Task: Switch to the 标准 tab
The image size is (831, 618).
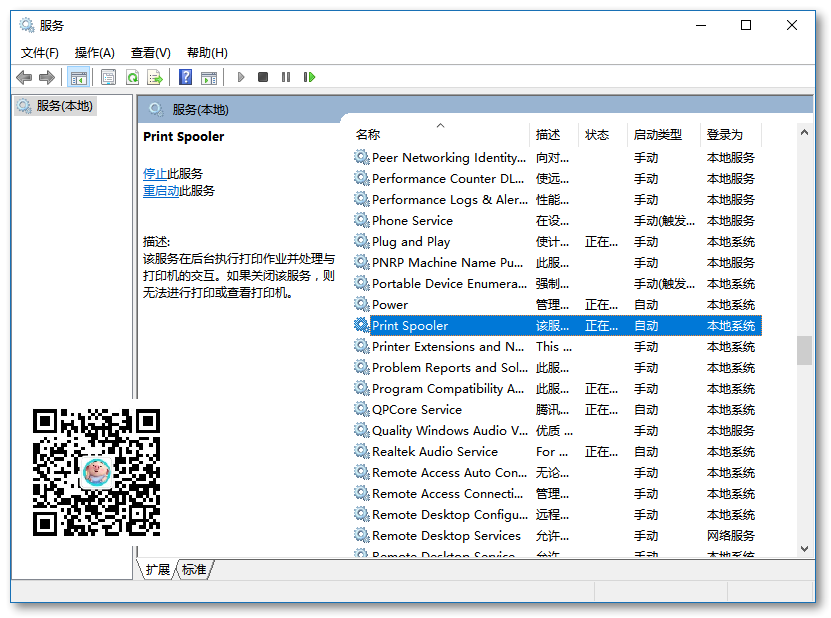Action: tap(195, 569)
